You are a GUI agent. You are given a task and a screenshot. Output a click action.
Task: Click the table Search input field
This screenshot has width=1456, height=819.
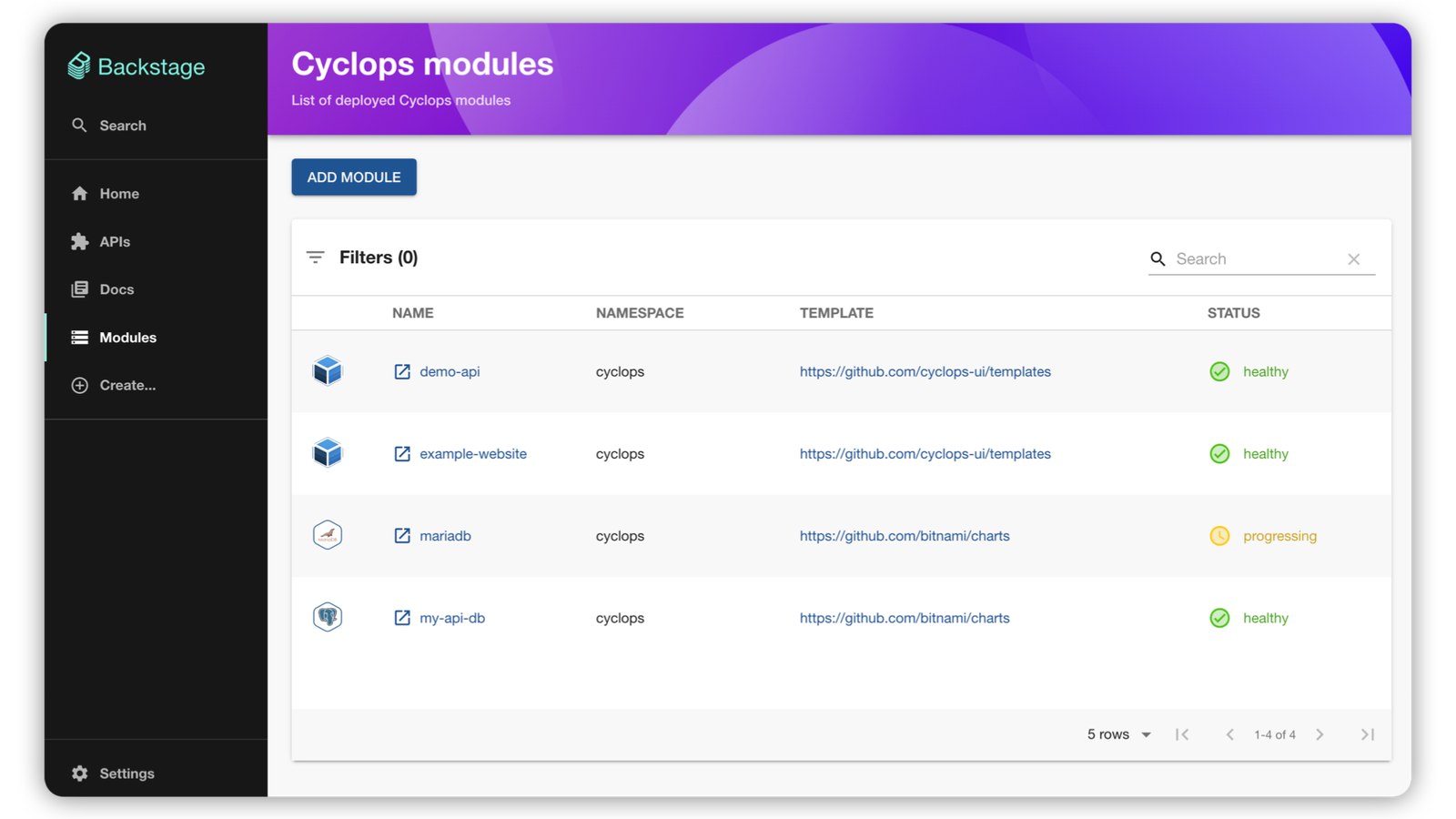(1256, 259)
